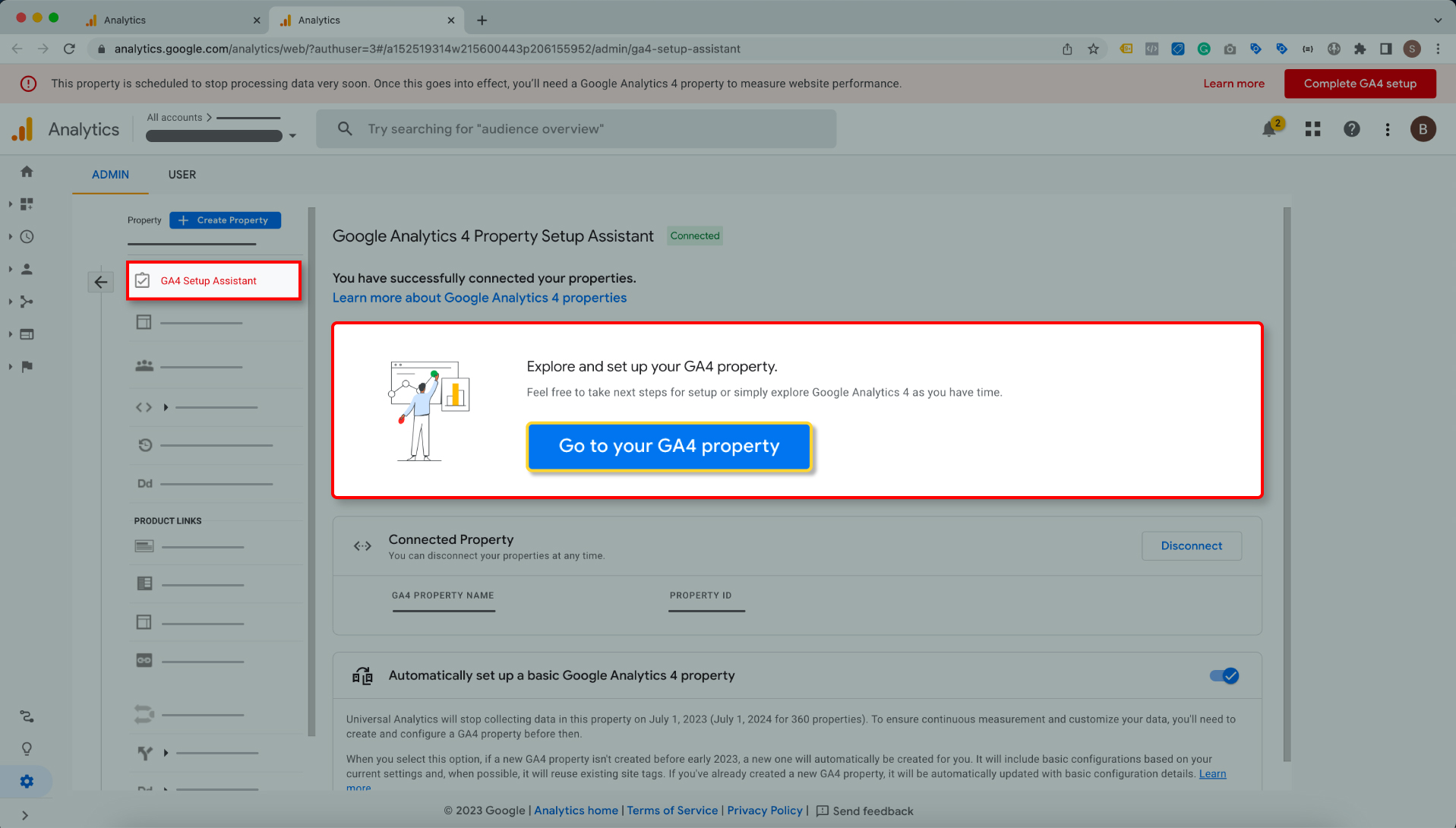Click the PROPERTY ID column header
Image resolution: width=1456 pixels, height=828 pixels.
700,596
